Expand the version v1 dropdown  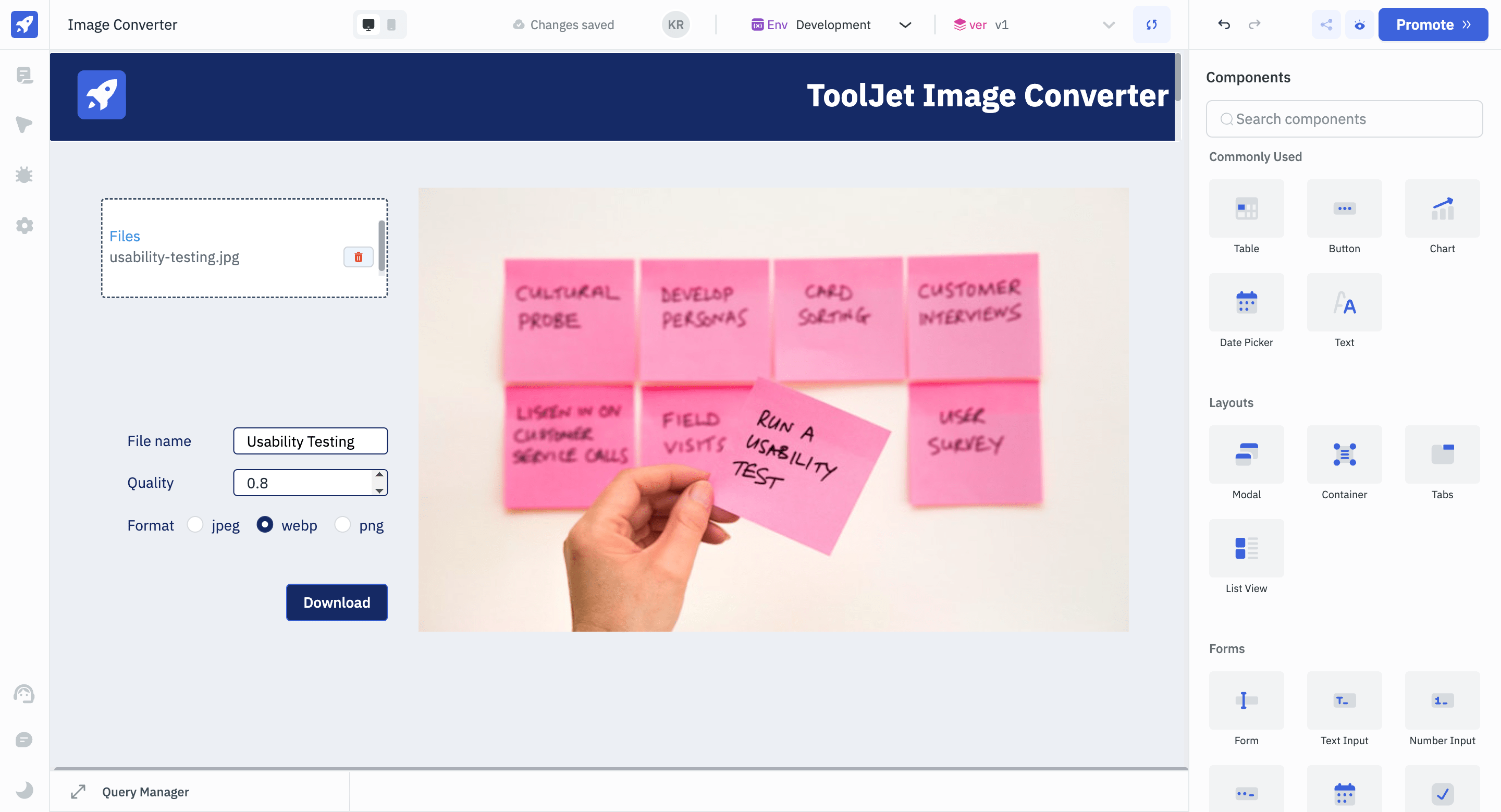(1107, 25)
